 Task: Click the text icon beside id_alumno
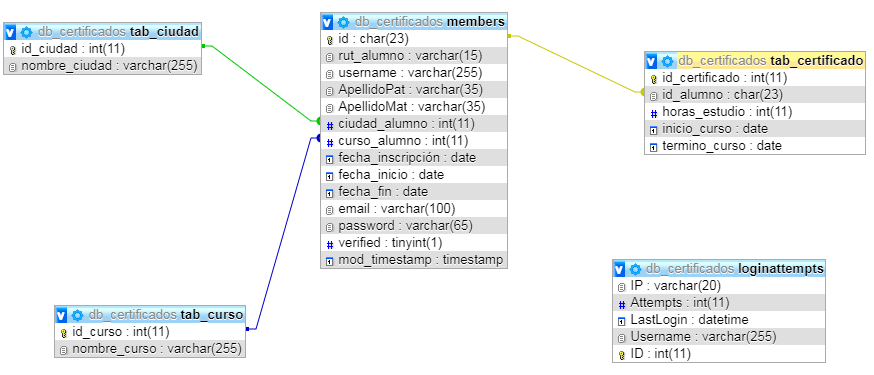[x=654, y=96]
